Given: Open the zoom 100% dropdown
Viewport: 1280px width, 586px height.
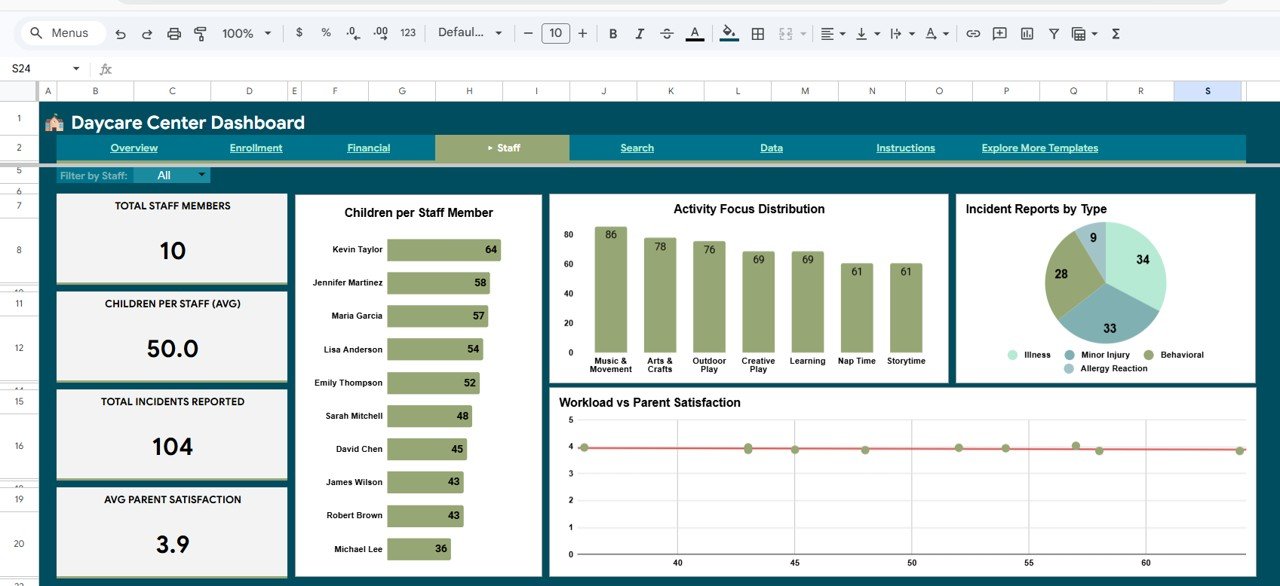Looking at the screenshot, I should click(246, 34).
